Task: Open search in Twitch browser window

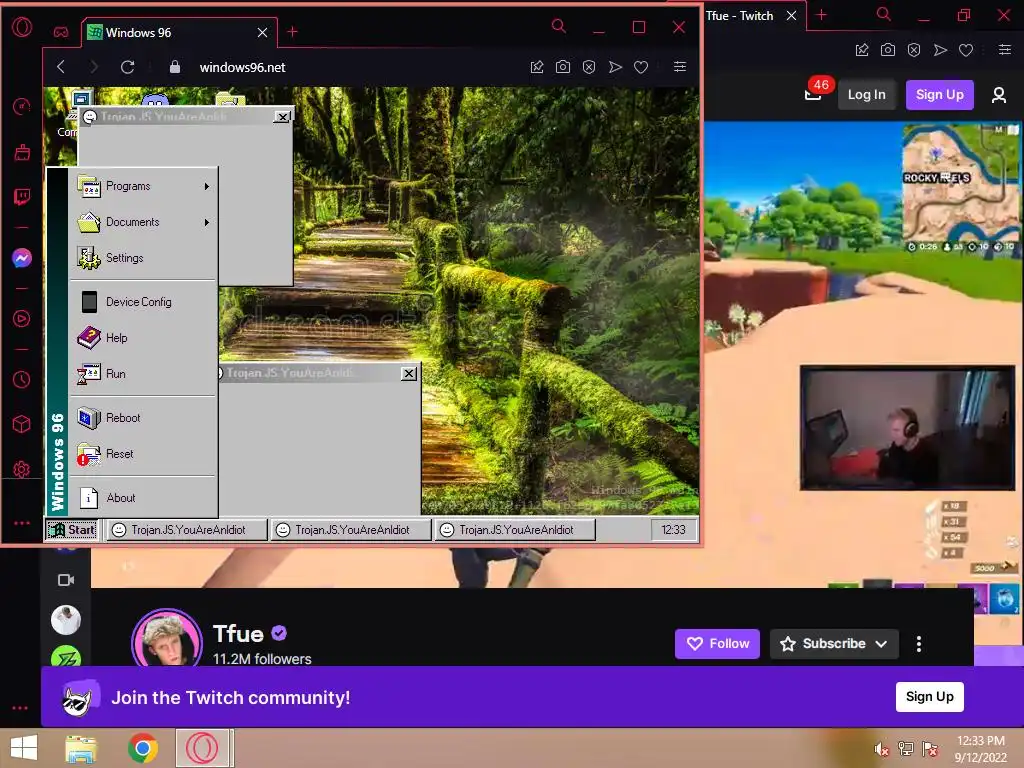Action: point(884,14)
